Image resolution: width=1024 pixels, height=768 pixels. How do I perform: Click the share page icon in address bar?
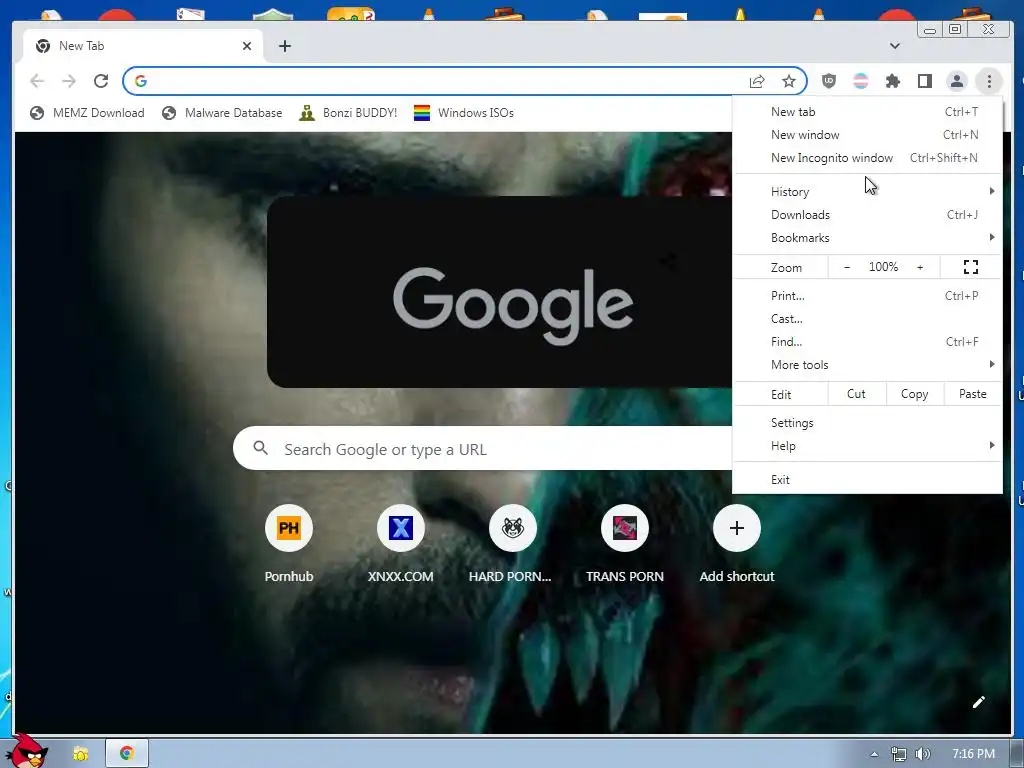(x=757, y=81)
